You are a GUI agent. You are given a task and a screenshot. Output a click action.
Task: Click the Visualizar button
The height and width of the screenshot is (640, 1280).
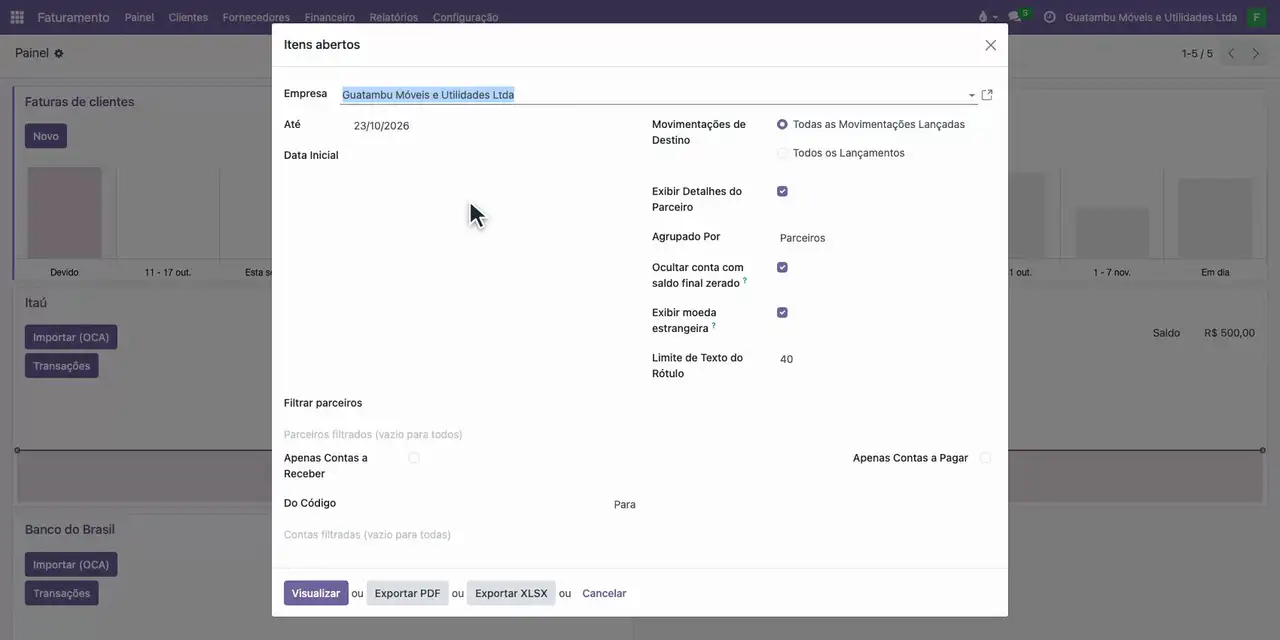point(316,593)
